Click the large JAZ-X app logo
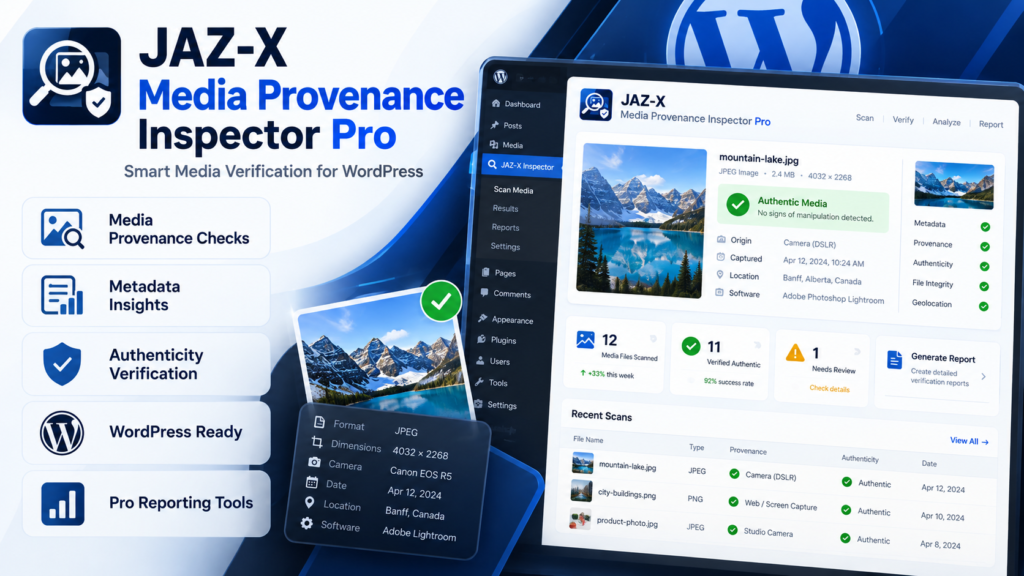1024x576 pixels. click(72, 76)
